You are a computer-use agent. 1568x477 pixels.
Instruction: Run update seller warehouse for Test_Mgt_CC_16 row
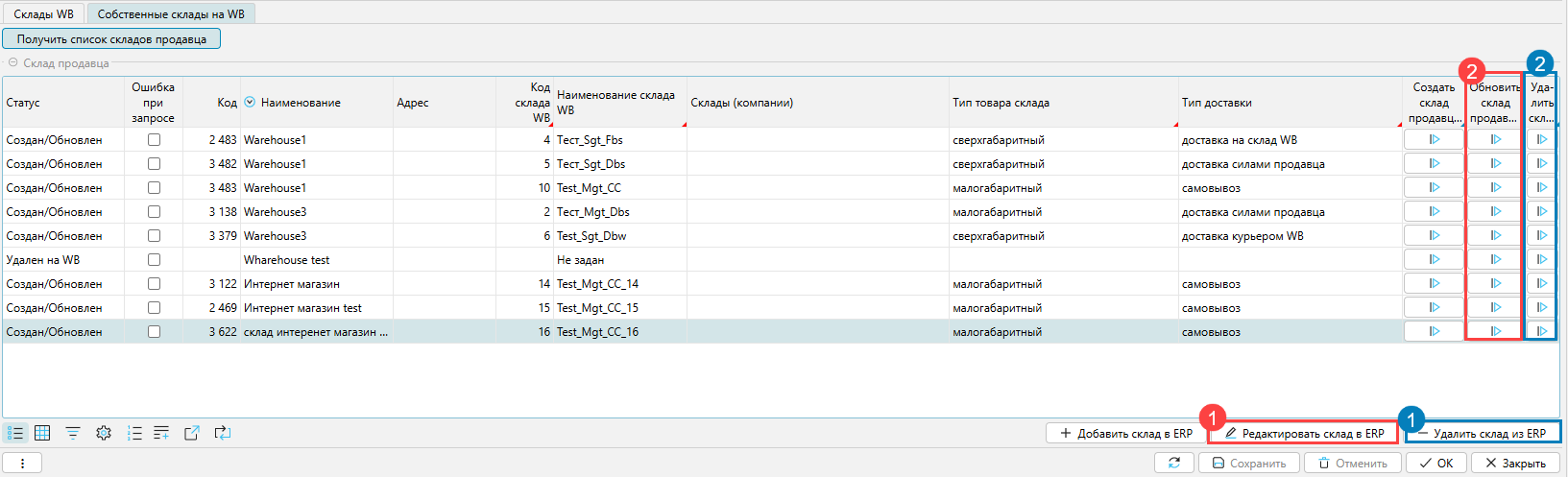(x=1495, y=331)
